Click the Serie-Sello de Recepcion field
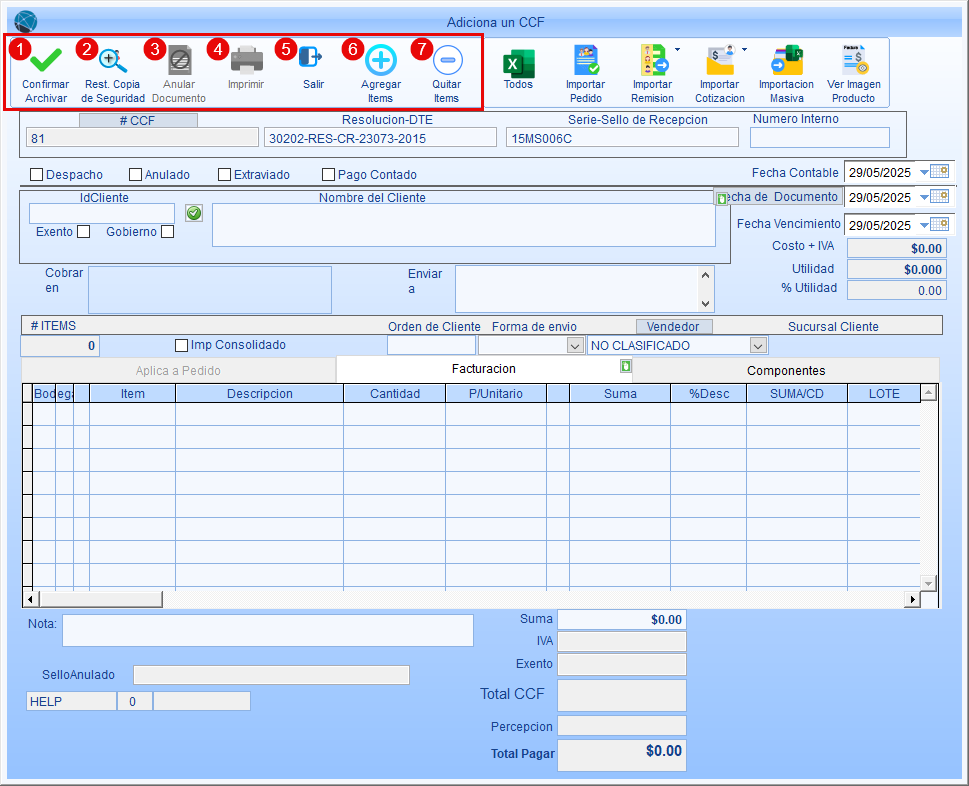The height and width of the screenshot is (786, 969). 622,138
